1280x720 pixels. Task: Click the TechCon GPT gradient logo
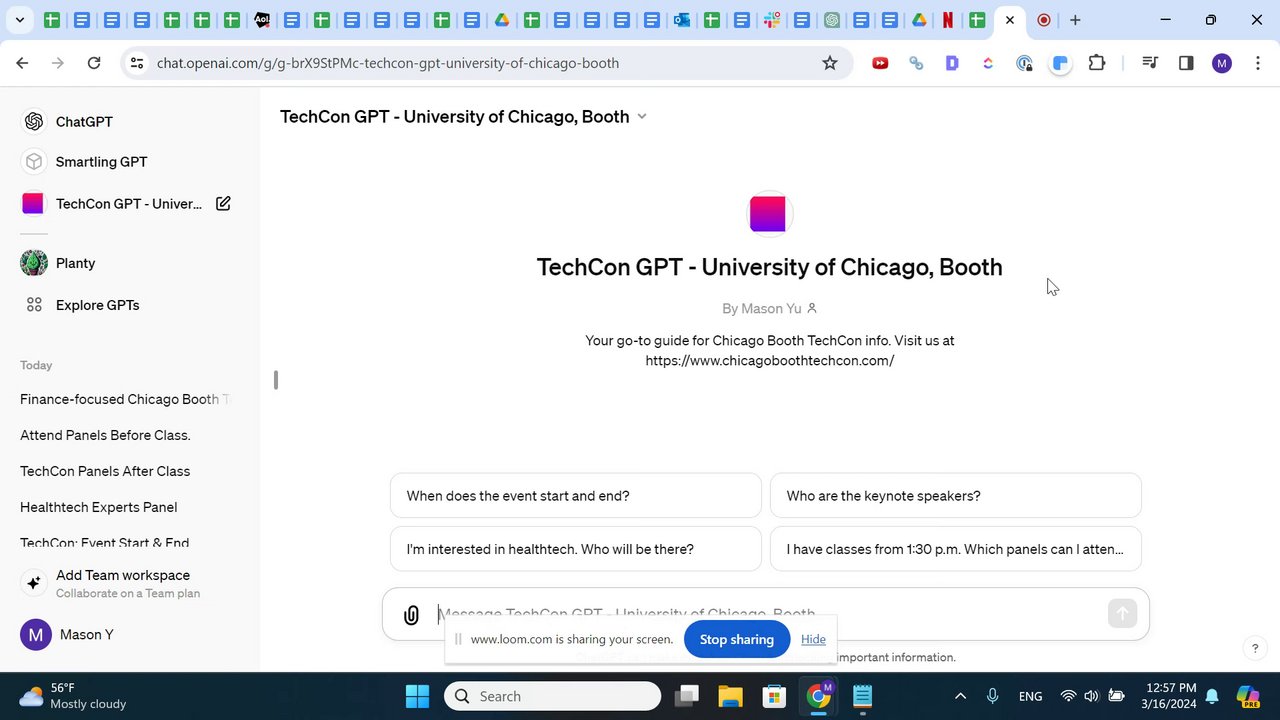[768, 214]
